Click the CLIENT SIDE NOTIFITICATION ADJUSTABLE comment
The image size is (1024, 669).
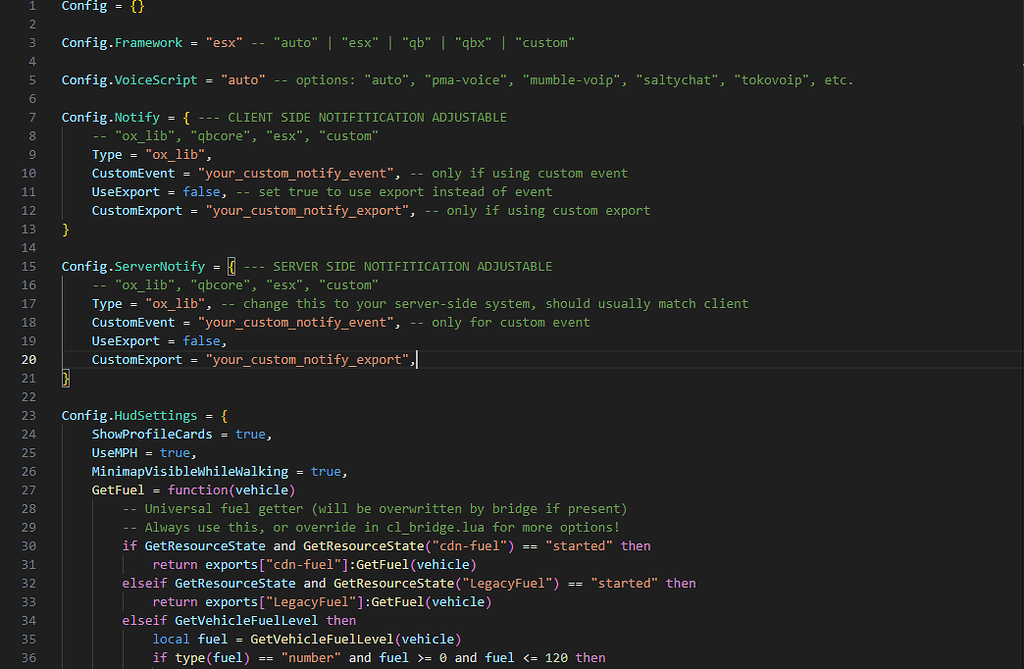click(353, 118)
